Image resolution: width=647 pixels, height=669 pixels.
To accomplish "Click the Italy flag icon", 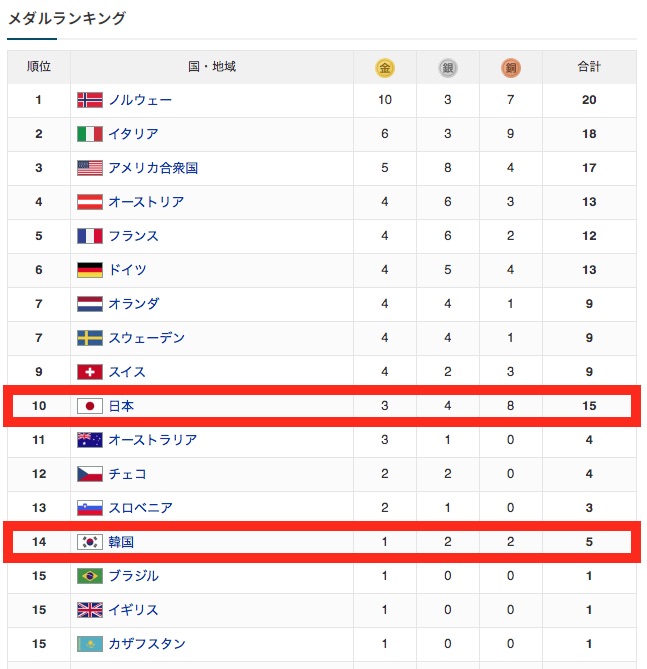I will point(90,134).
